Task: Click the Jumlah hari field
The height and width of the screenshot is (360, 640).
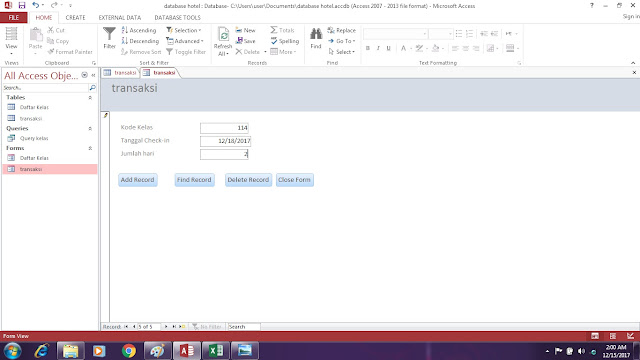Action: (224, 154)
